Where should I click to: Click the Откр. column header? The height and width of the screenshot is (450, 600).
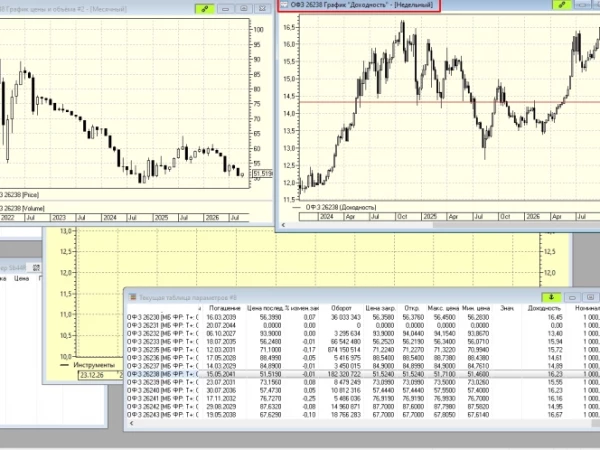coord(412,308)
